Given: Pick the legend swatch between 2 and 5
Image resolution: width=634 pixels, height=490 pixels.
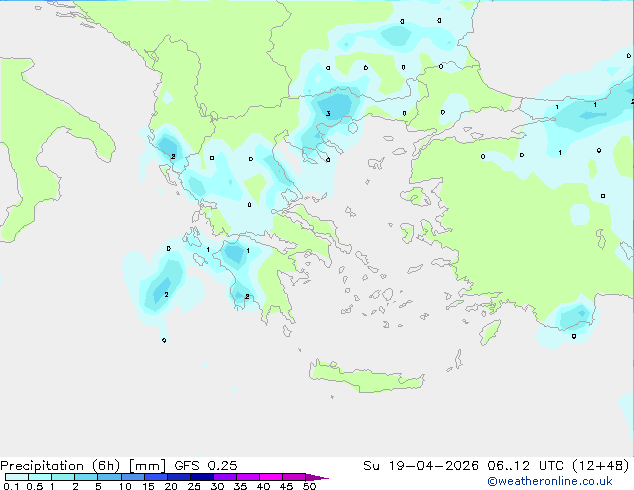Looking at the screenshot, I should coord(86,477).
